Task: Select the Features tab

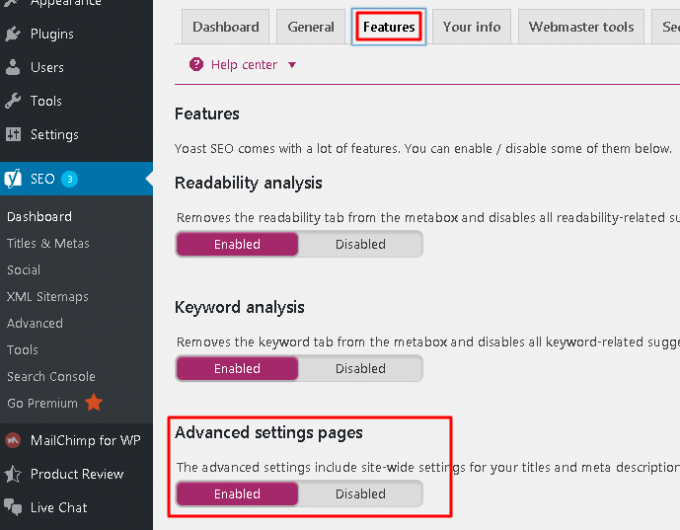Action: click(x=389, y=27)
